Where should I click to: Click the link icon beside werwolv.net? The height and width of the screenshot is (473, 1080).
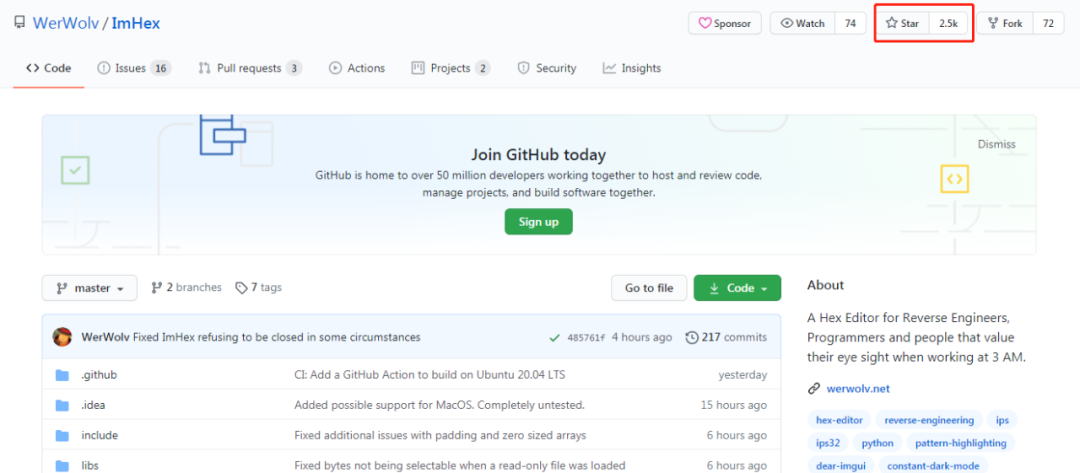814,388
